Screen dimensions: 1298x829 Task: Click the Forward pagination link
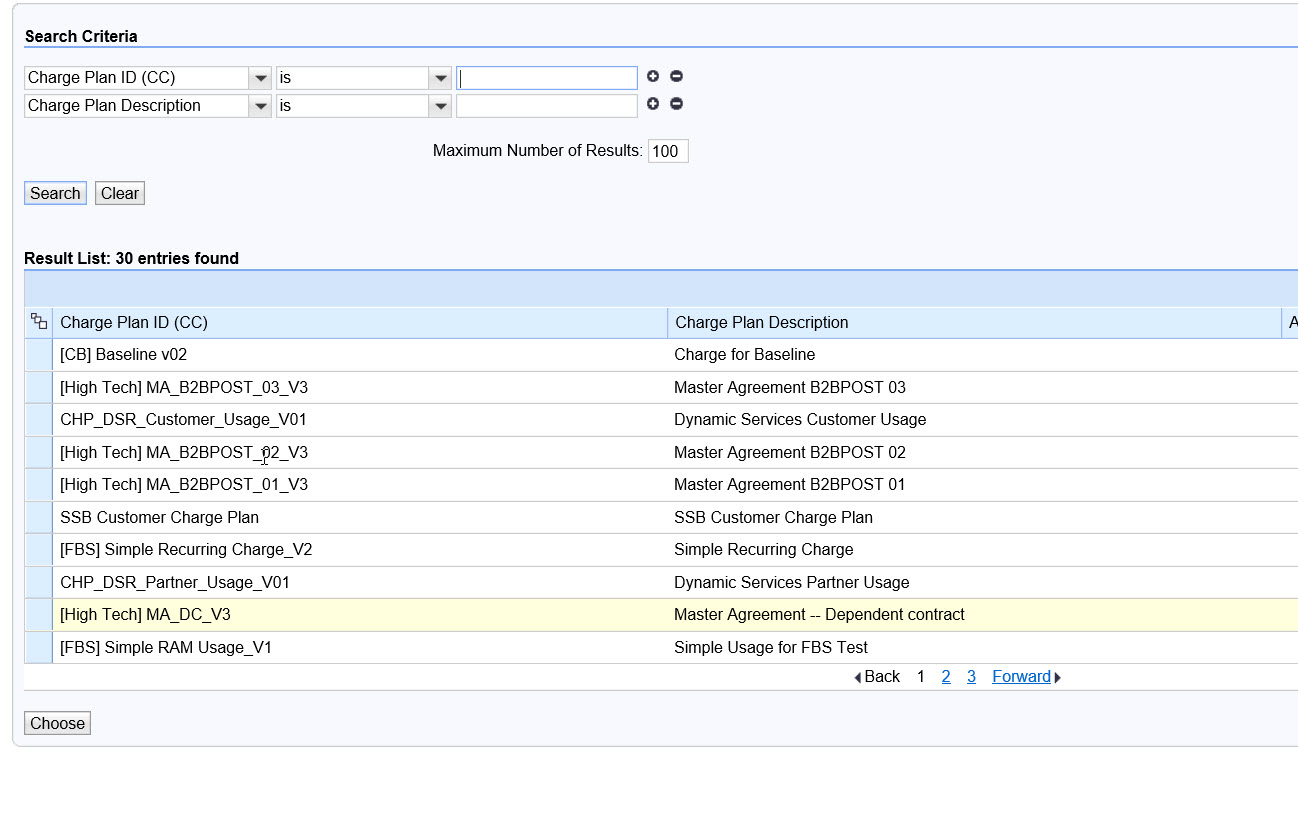point(1022,677)
